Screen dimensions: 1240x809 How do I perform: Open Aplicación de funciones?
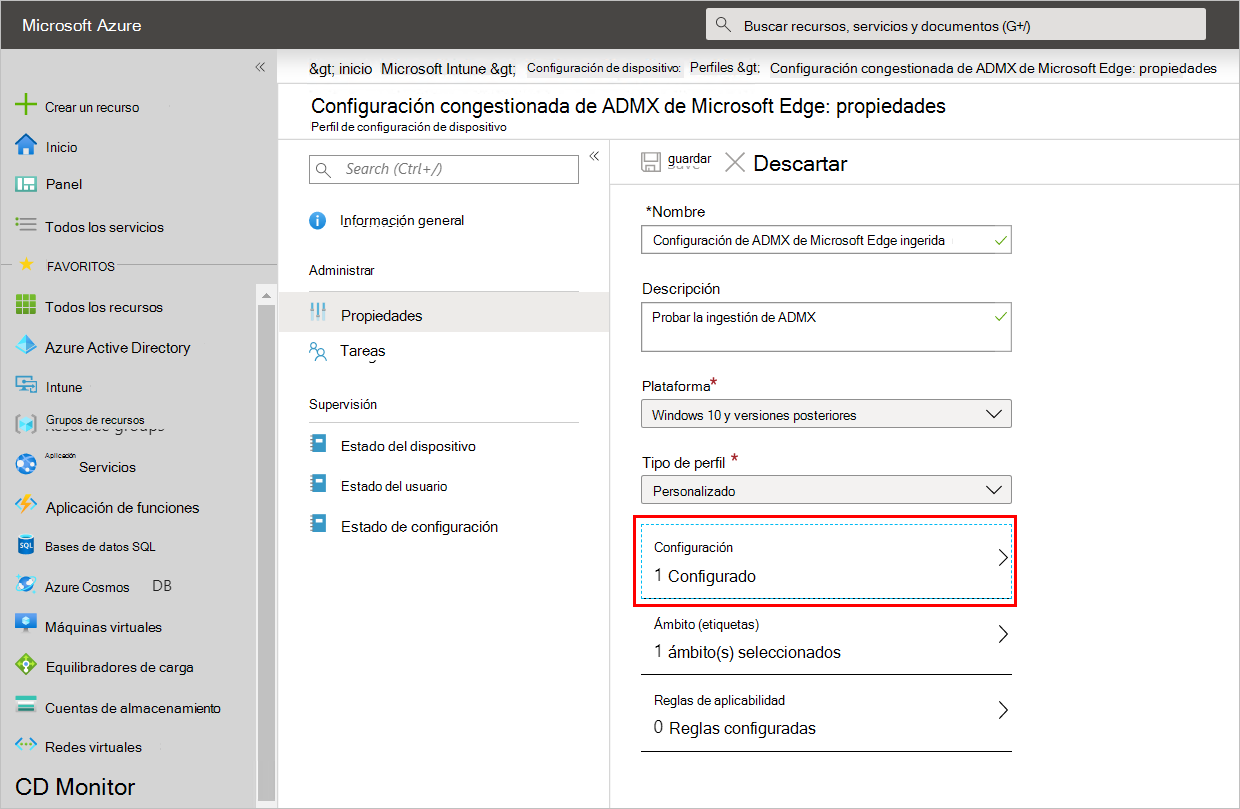128,507
